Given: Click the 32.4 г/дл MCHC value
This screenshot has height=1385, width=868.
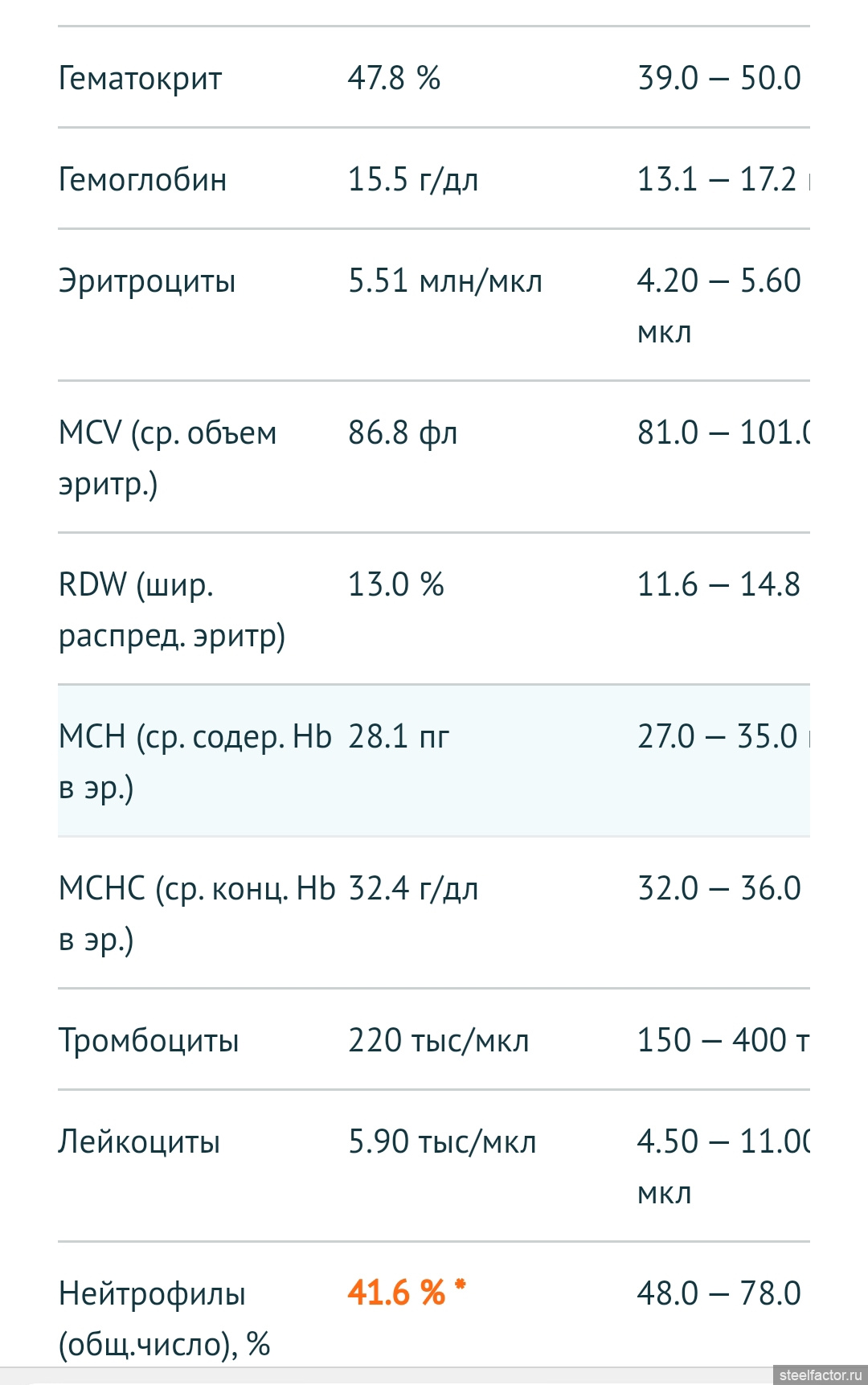Looking at the screenshot, I should click(x=413, y=888).
